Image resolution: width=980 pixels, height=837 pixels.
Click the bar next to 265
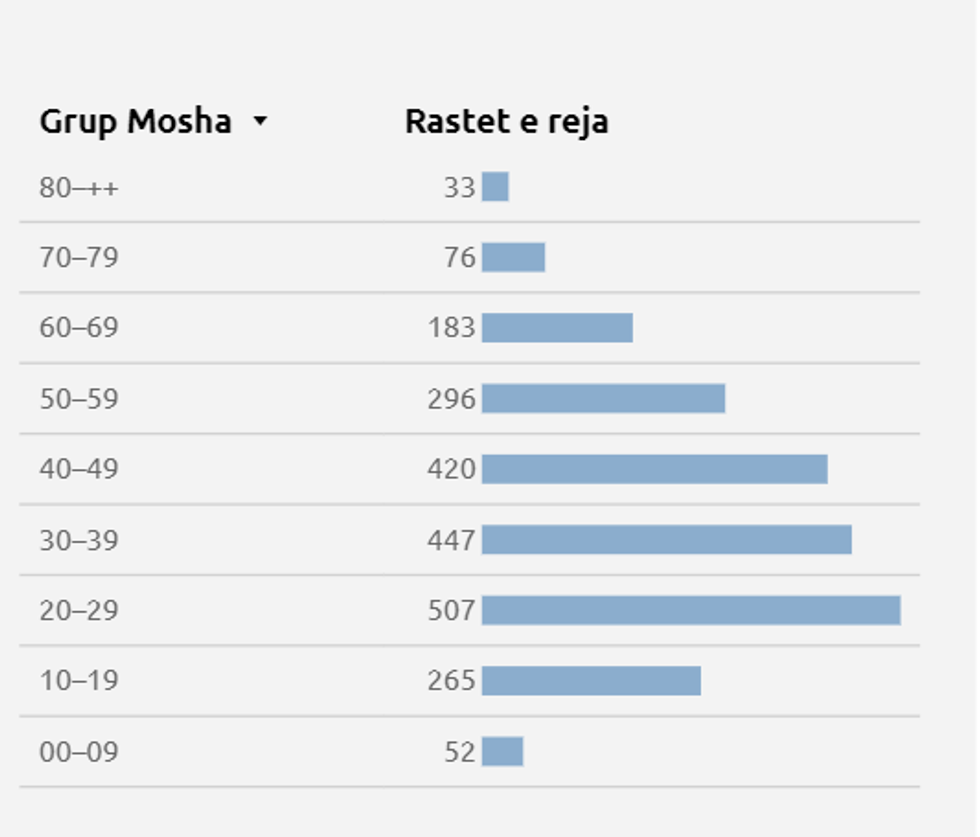click(x=591, y=680)
